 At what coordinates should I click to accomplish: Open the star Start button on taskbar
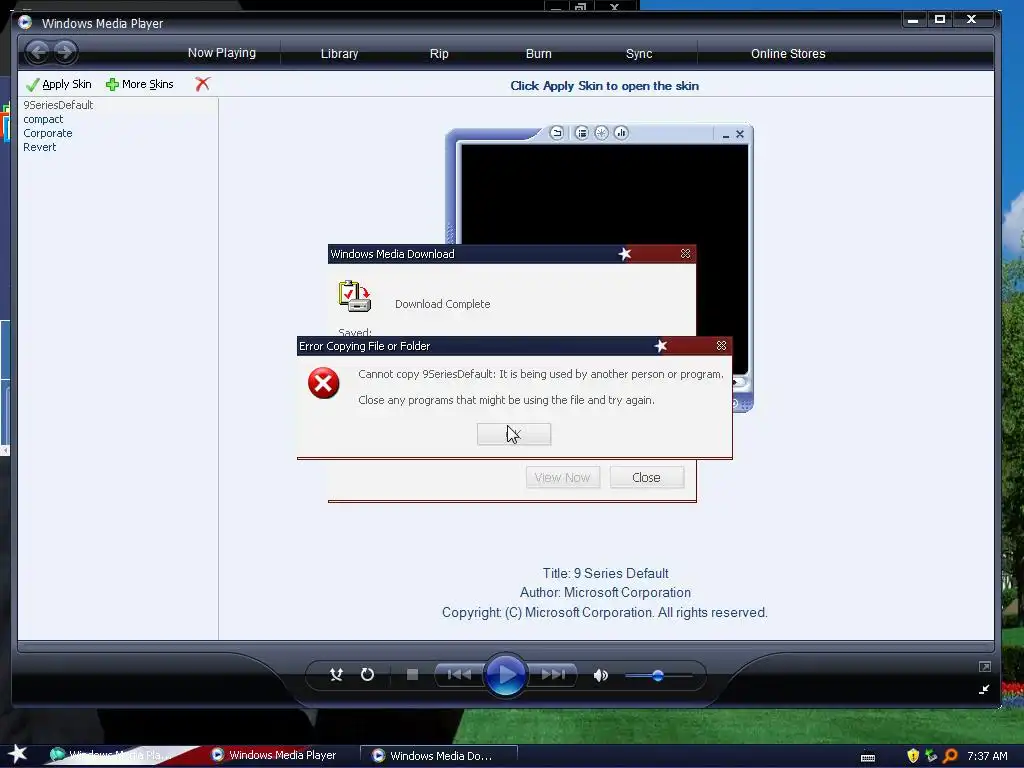[18, 754]
